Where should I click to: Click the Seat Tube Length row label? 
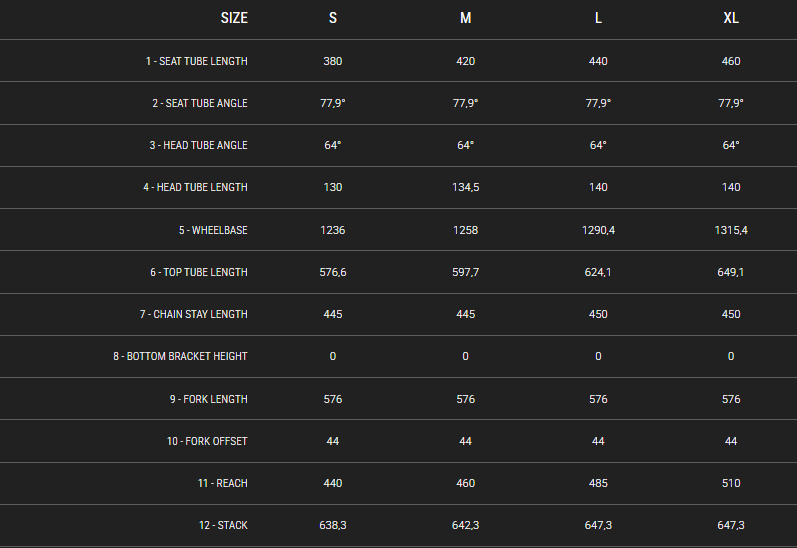(197, 61)
